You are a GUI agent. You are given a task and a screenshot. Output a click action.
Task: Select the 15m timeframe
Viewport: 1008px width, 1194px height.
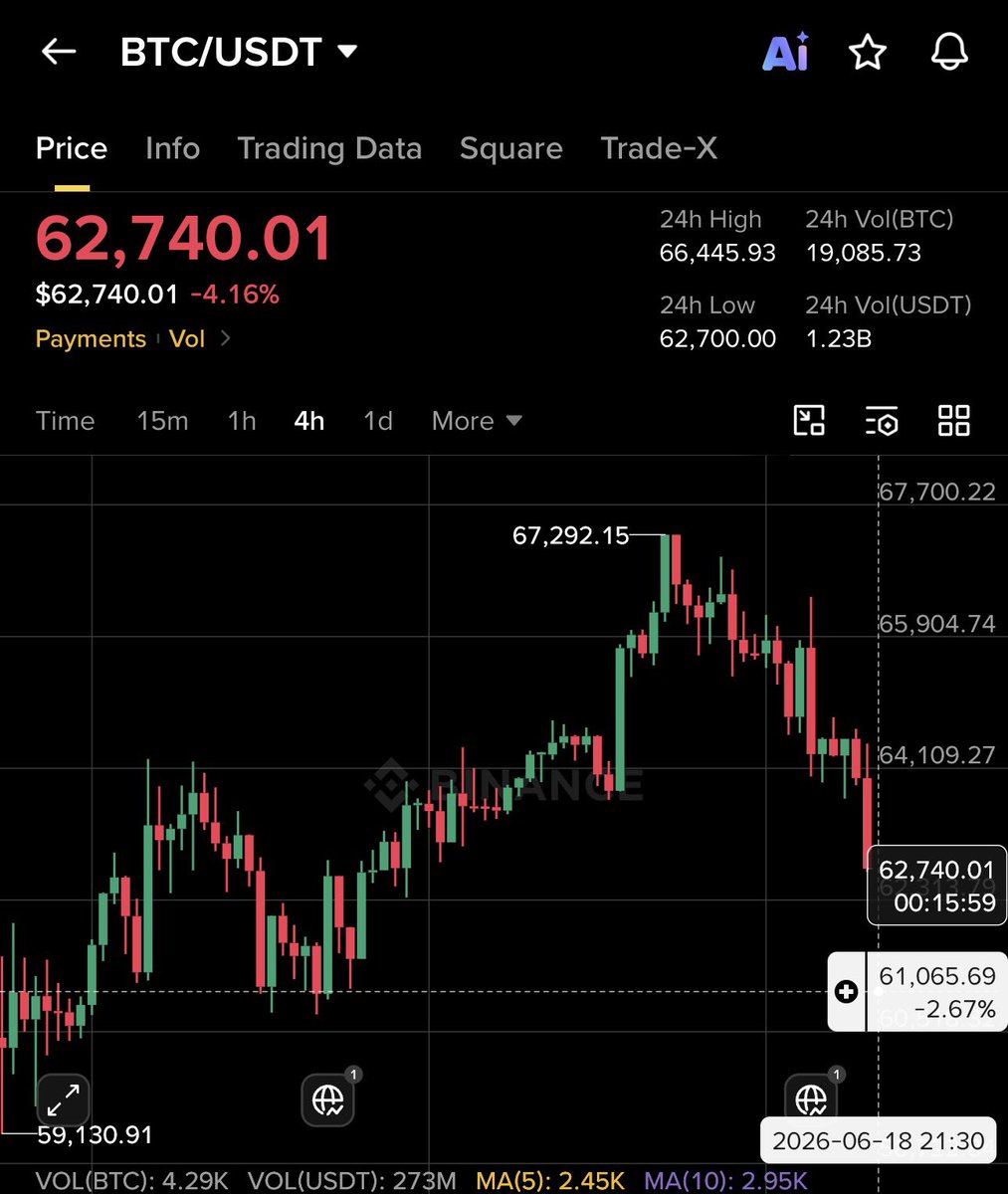pos(162,421)
